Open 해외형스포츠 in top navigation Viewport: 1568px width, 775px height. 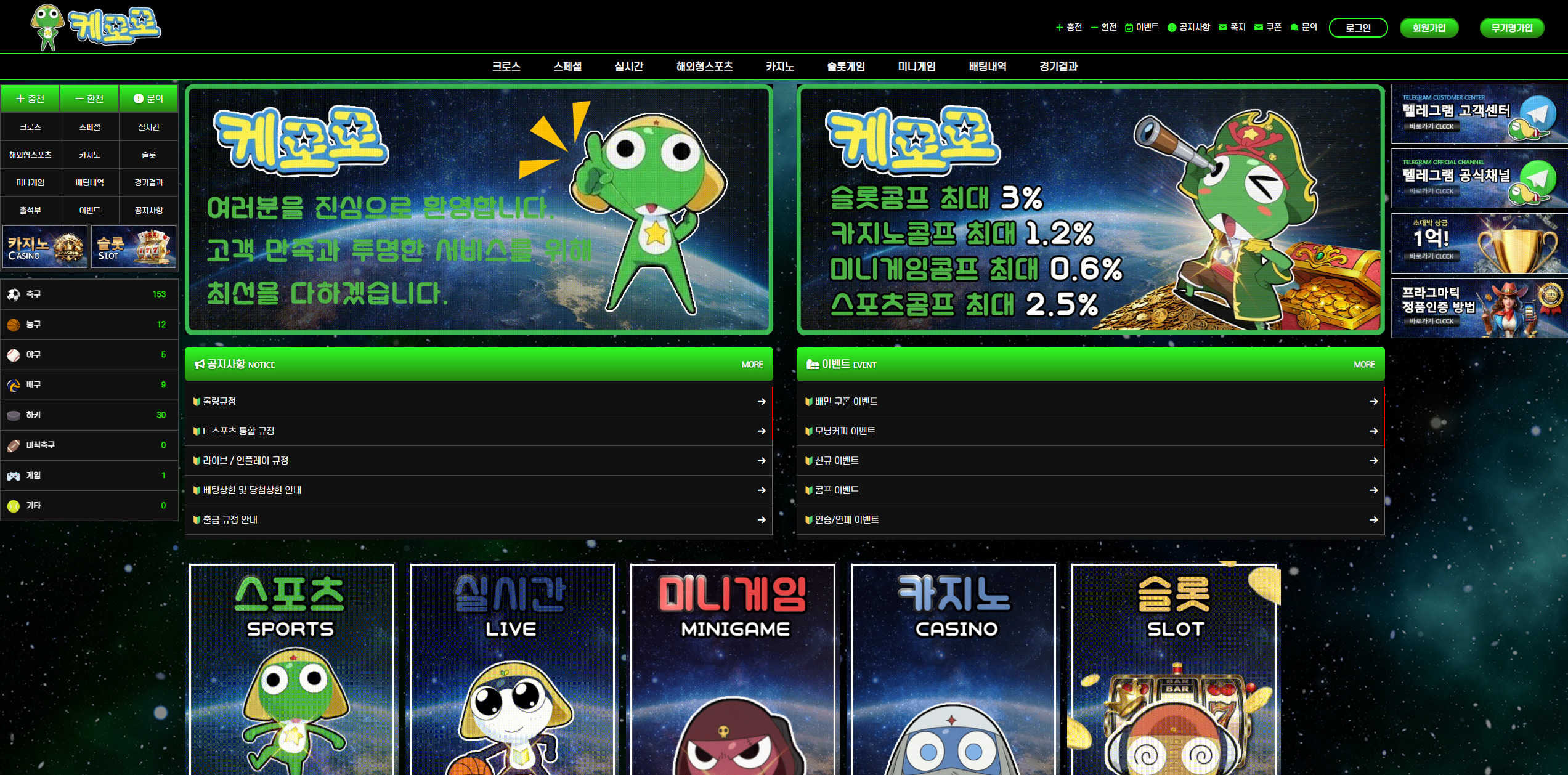pos(704,67)
